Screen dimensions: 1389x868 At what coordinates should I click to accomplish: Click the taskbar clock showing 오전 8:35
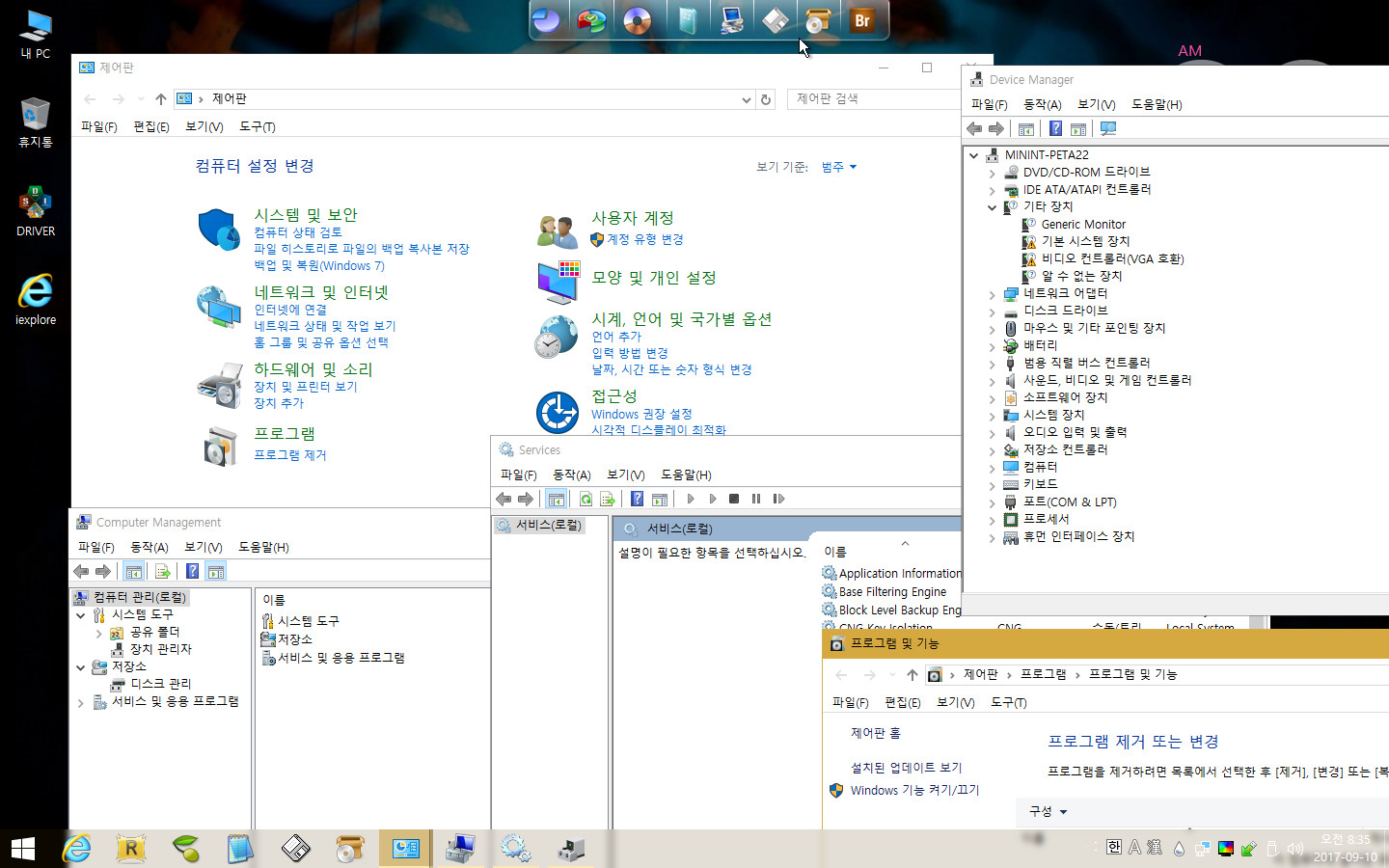1346,848
